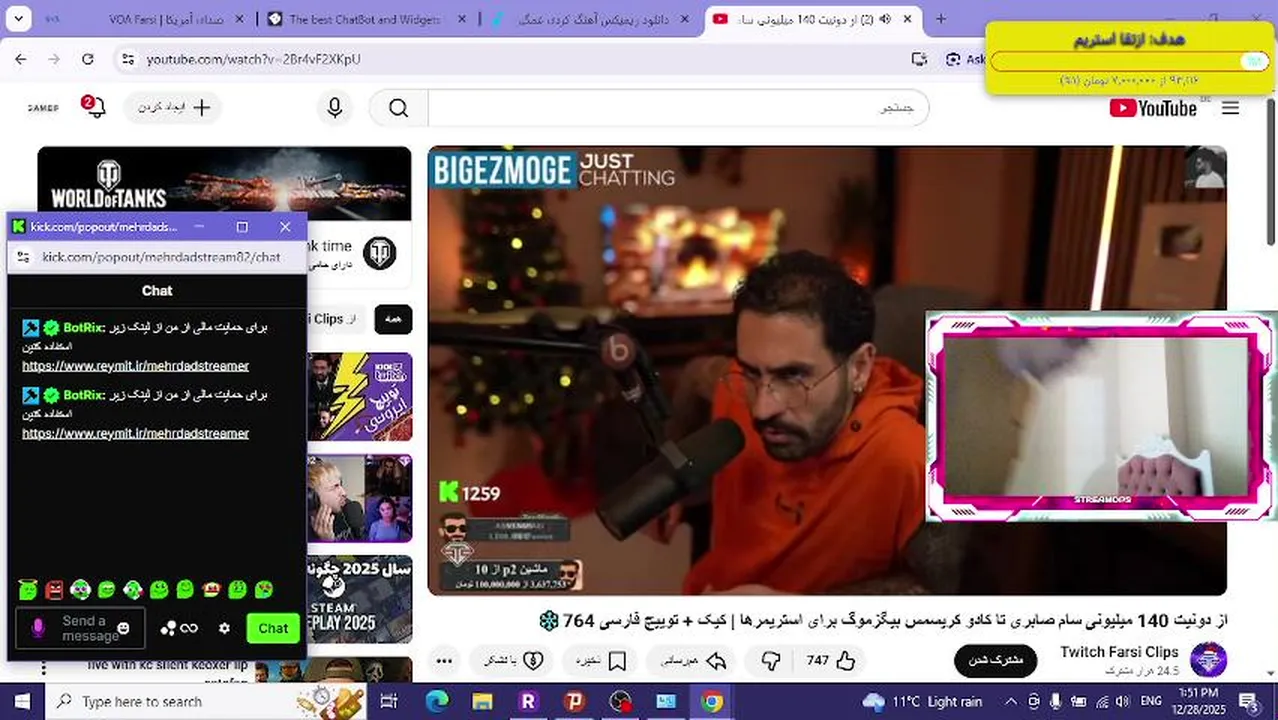Open more actions ellipsis under video
This screenshot has width=1278, height=720.
[445, 660]
